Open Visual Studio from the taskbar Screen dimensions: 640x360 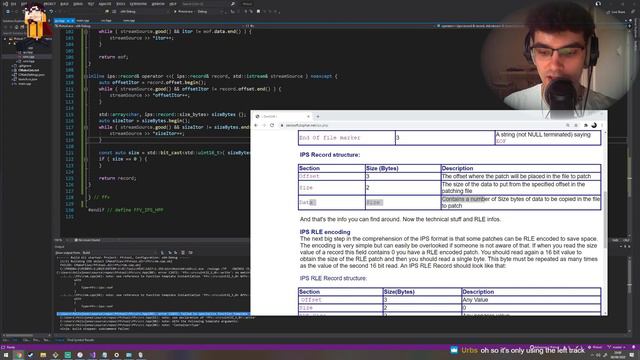click(92, 355)
